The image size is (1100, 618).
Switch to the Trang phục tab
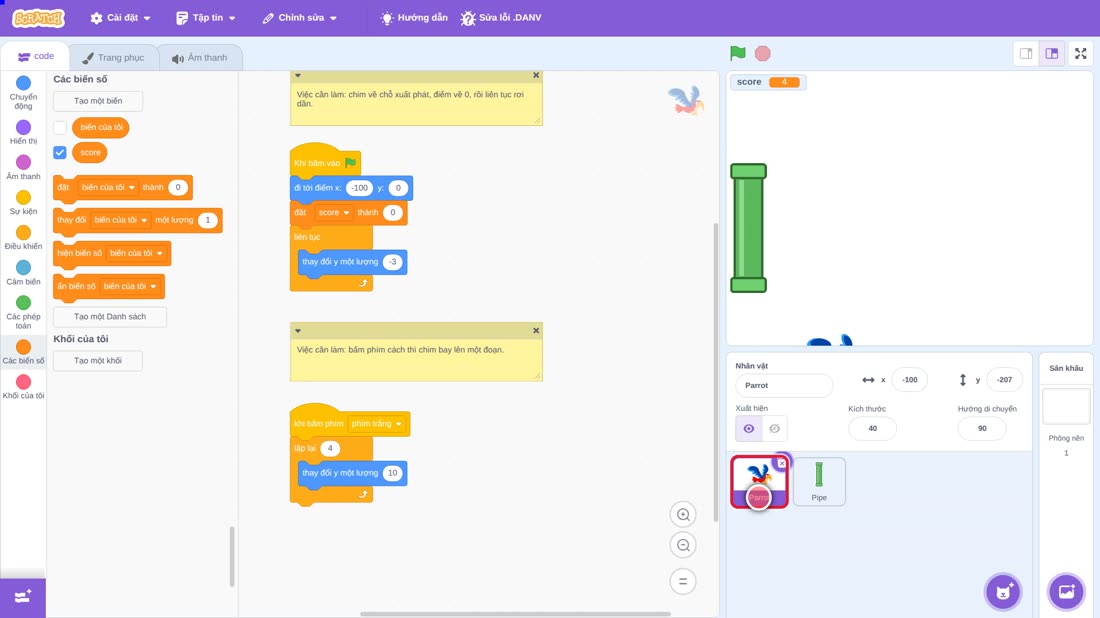point(113,58)
